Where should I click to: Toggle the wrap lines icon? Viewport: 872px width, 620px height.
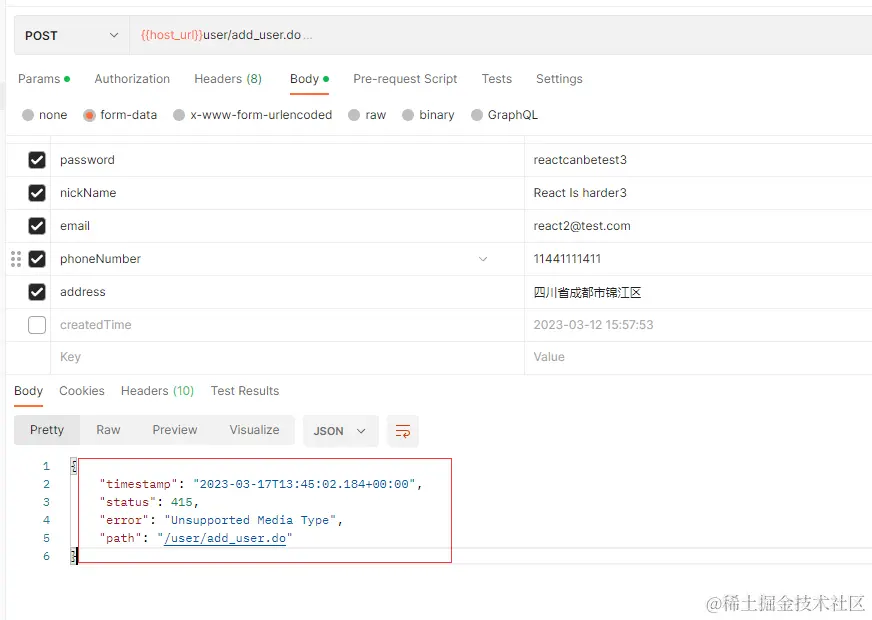point(403,431)
